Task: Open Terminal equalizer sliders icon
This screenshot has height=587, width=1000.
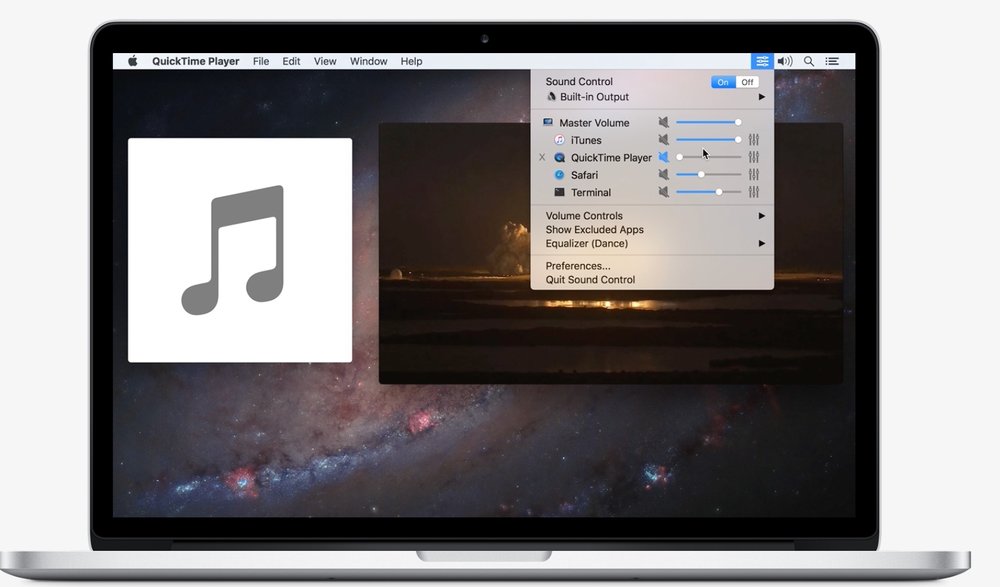Action: [754, 191]
